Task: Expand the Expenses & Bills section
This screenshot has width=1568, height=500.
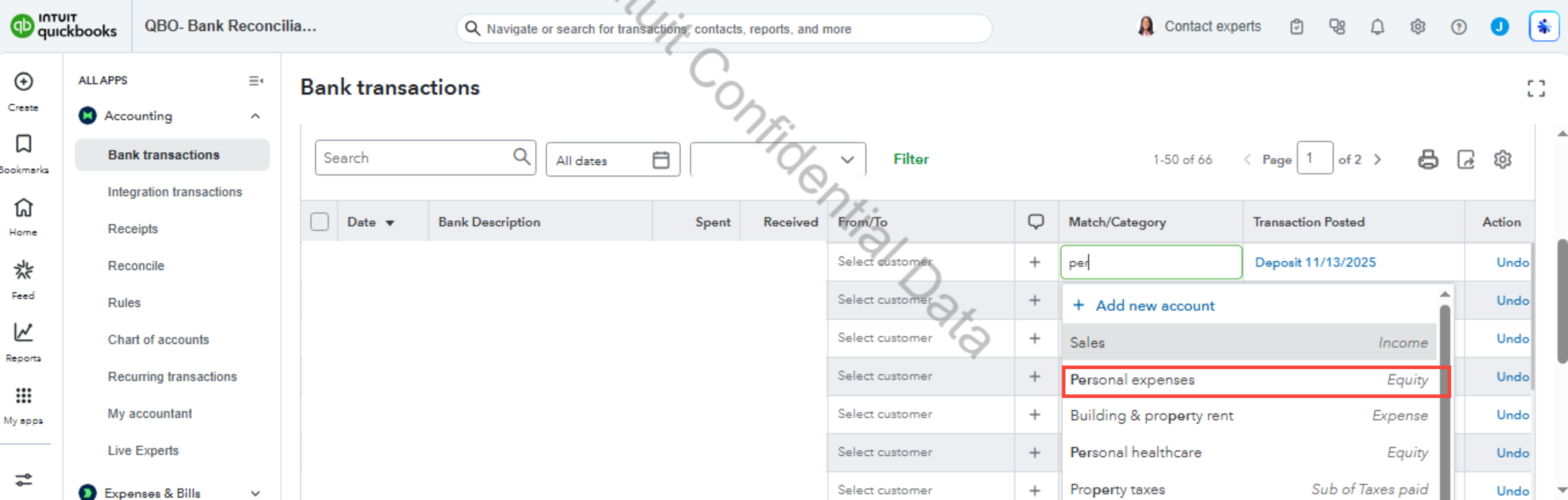Action: [256, 493]
